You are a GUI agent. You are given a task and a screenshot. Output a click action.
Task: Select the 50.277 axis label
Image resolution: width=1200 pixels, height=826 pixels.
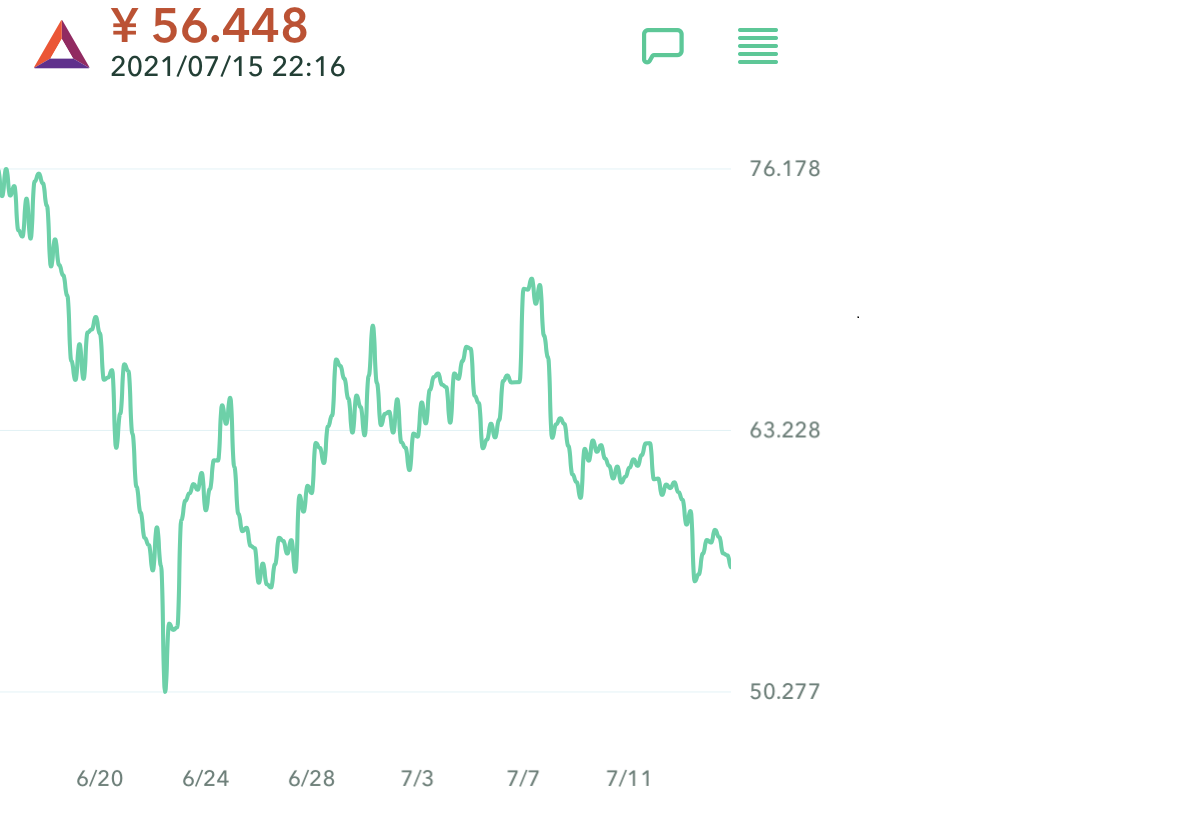pos(785,691)
